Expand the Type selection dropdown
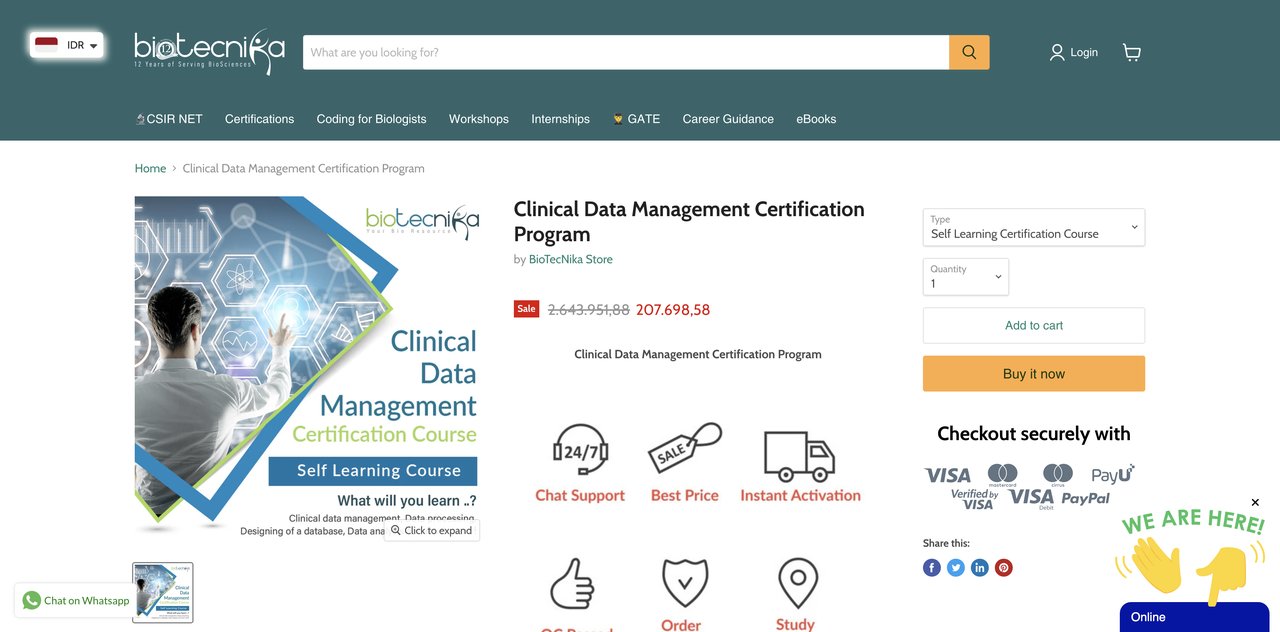Viewport: 1280px width, 632px height. coord(1034,227)
